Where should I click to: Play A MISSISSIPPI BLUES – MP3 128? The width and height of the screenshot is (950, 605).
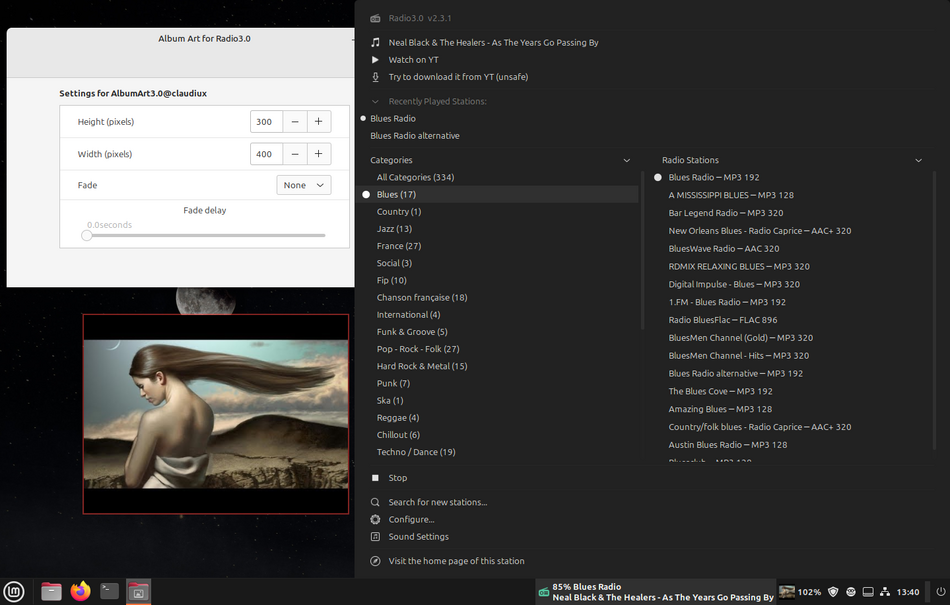tap(731, 195)
